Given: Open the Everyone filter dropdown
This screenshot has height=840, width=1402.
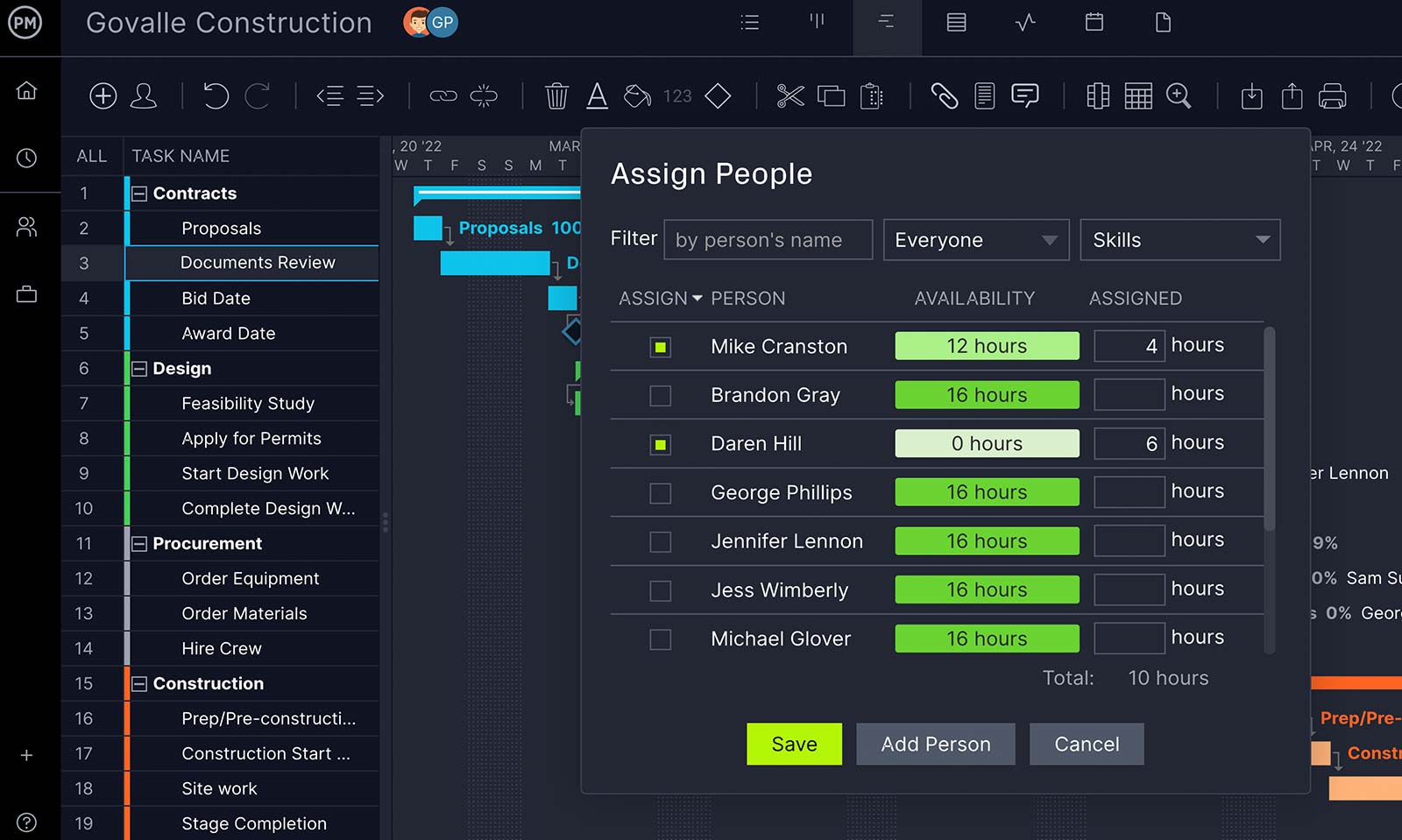Looking at the screenshot, I should coord(975,239).
